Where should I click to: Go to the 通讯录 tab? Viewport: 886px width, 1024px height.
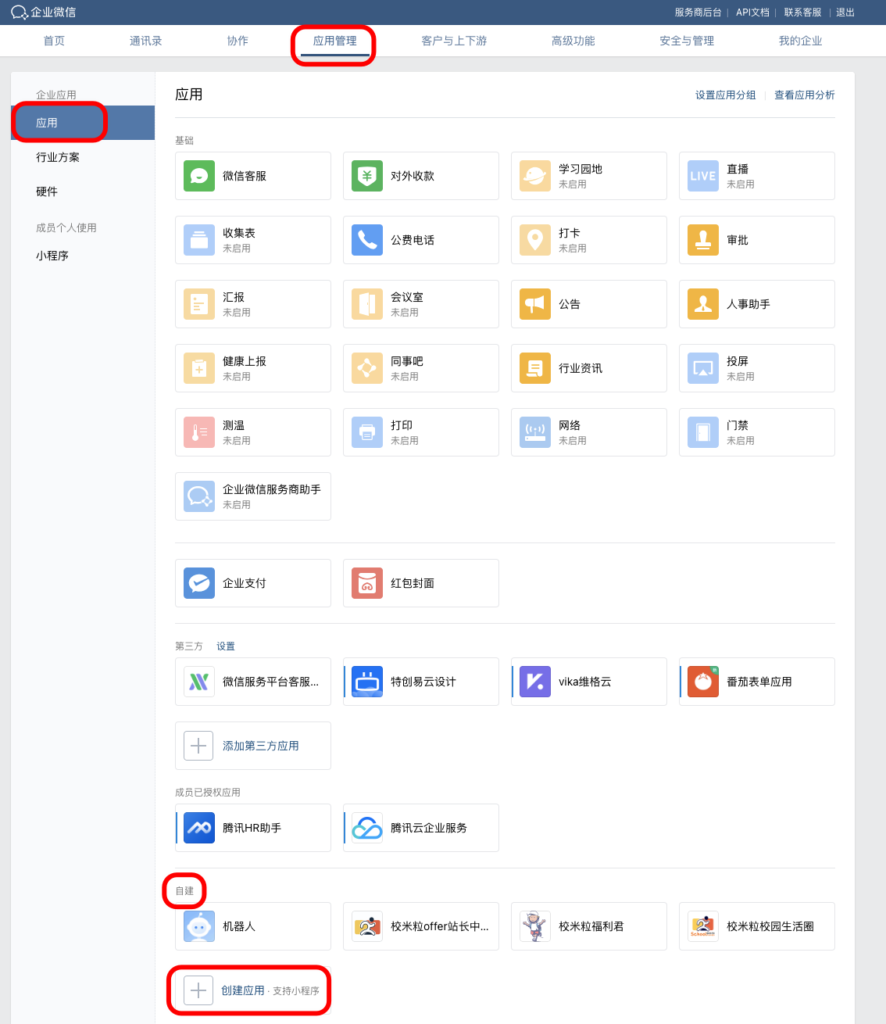coord(145,41)
